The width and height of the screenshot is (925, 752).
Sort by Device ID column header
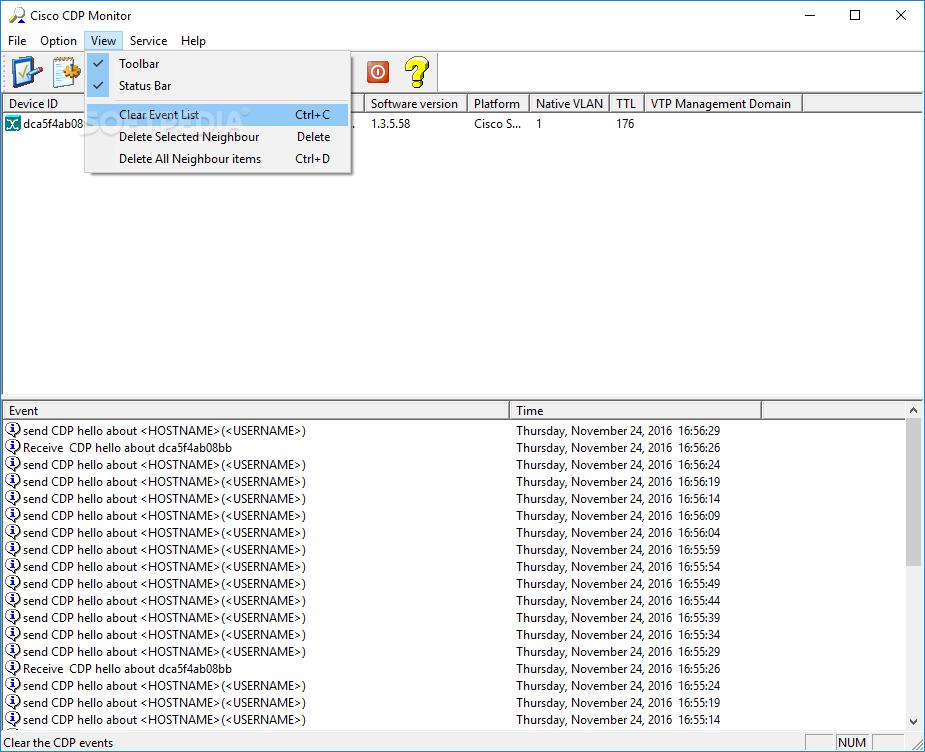click(x=44, y=104)
